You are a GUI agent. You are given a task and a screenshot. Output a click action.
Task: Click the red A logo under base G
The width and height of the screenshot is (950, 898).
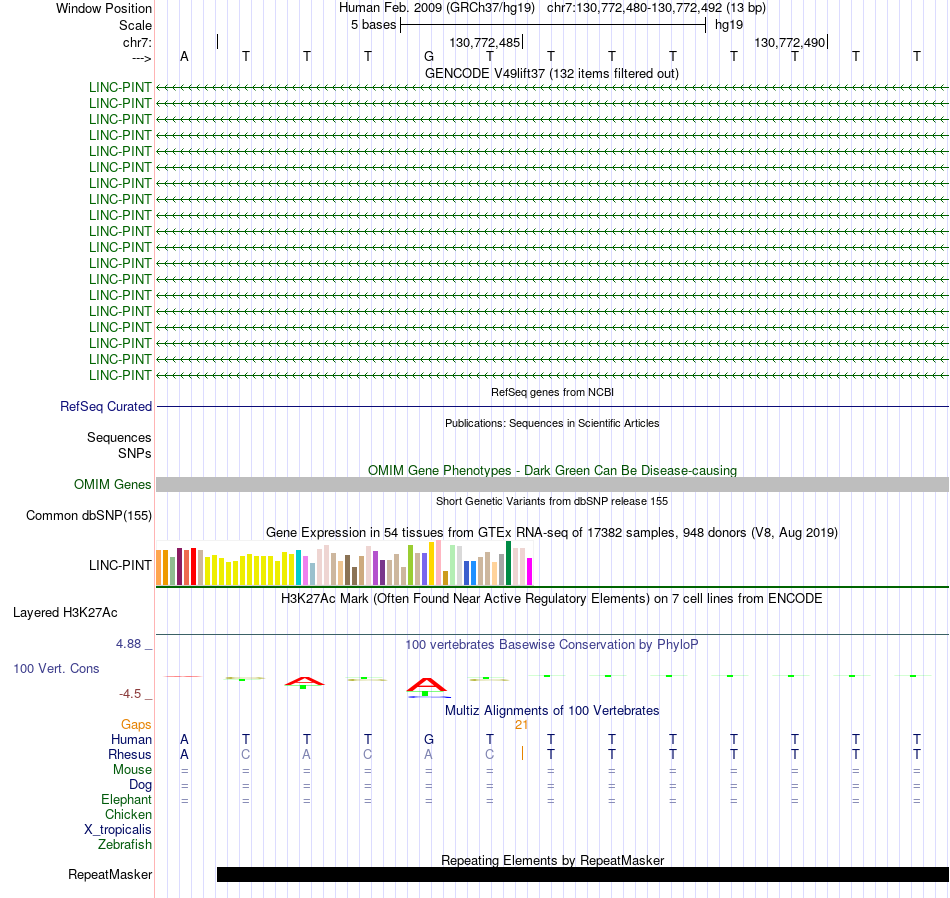coord(427,685)
